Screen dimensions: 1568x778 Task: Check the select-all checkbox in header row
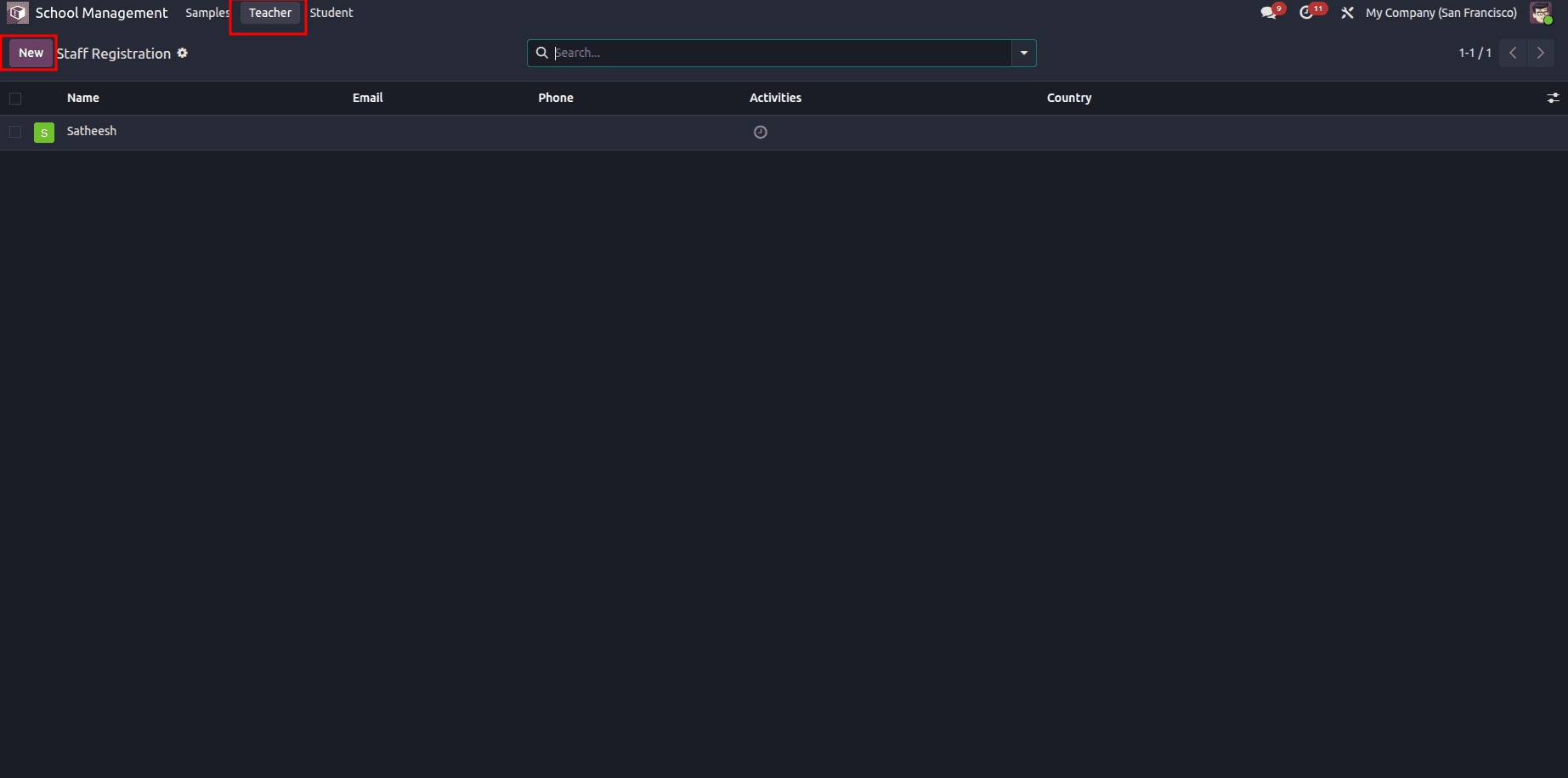pyautogui.click(x=15, y=99)
